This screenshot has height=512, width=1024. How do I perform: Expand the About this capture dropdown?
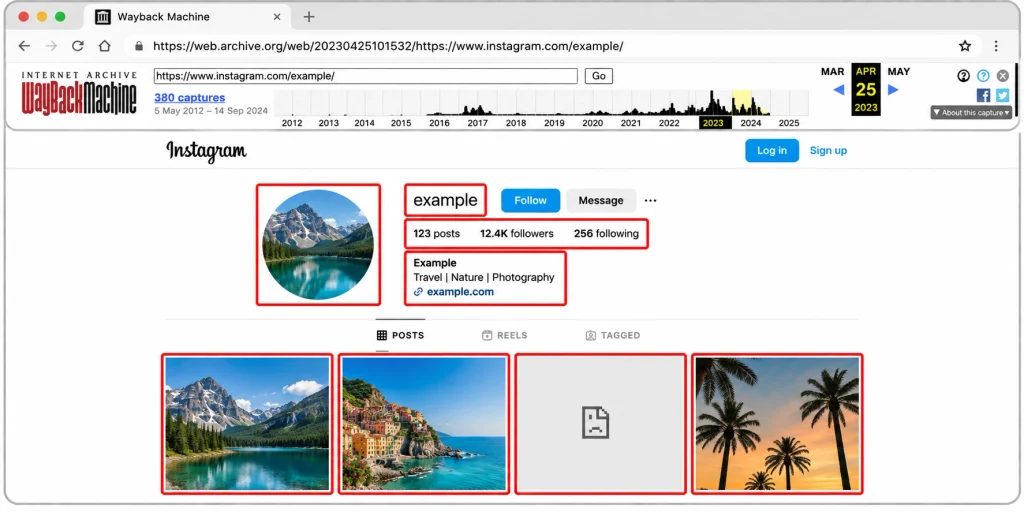pos(971,112)
